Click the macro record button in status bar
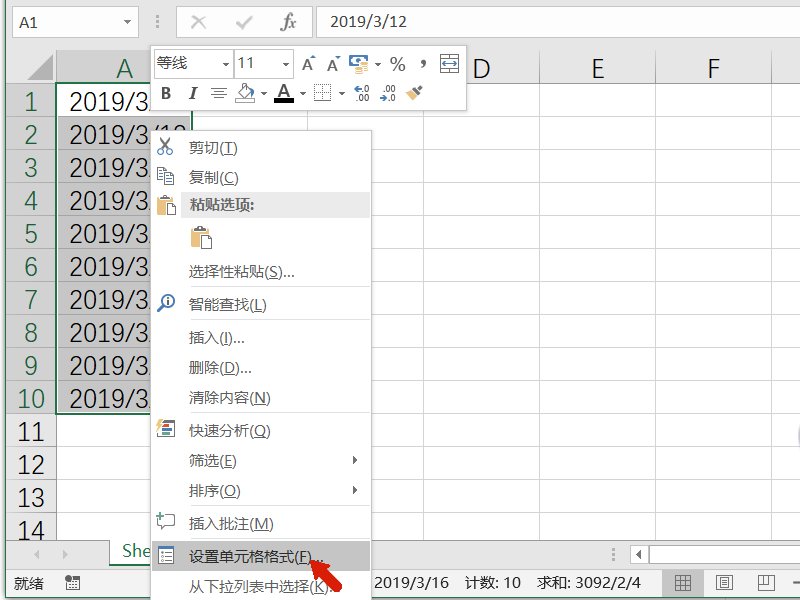The image size is (800, 600). point(72,582)
